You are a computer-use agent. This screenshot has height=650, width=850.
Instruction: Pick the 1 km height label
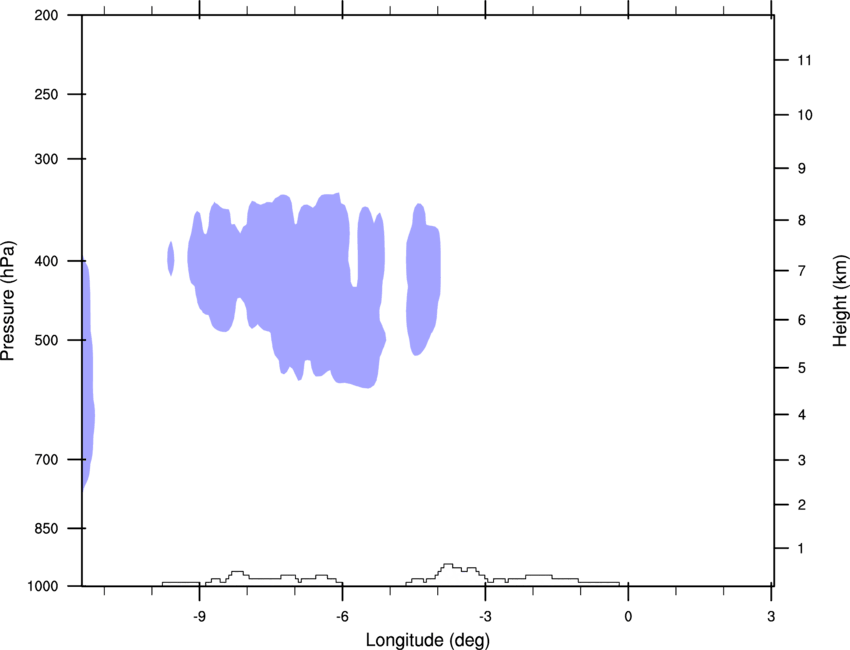[801, 549]
